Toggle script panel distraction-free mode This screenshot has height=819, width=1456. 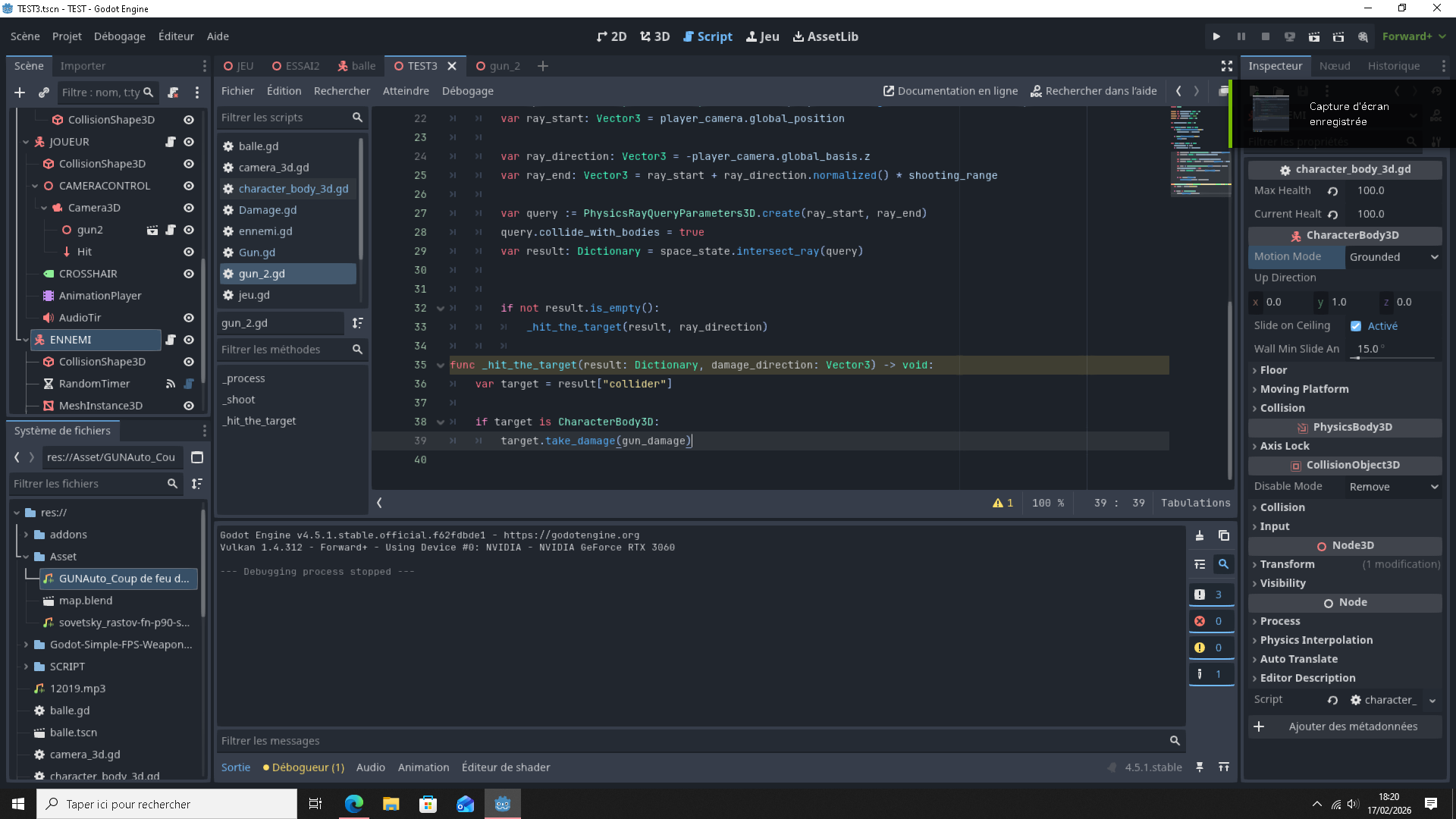pos(1227,66)
